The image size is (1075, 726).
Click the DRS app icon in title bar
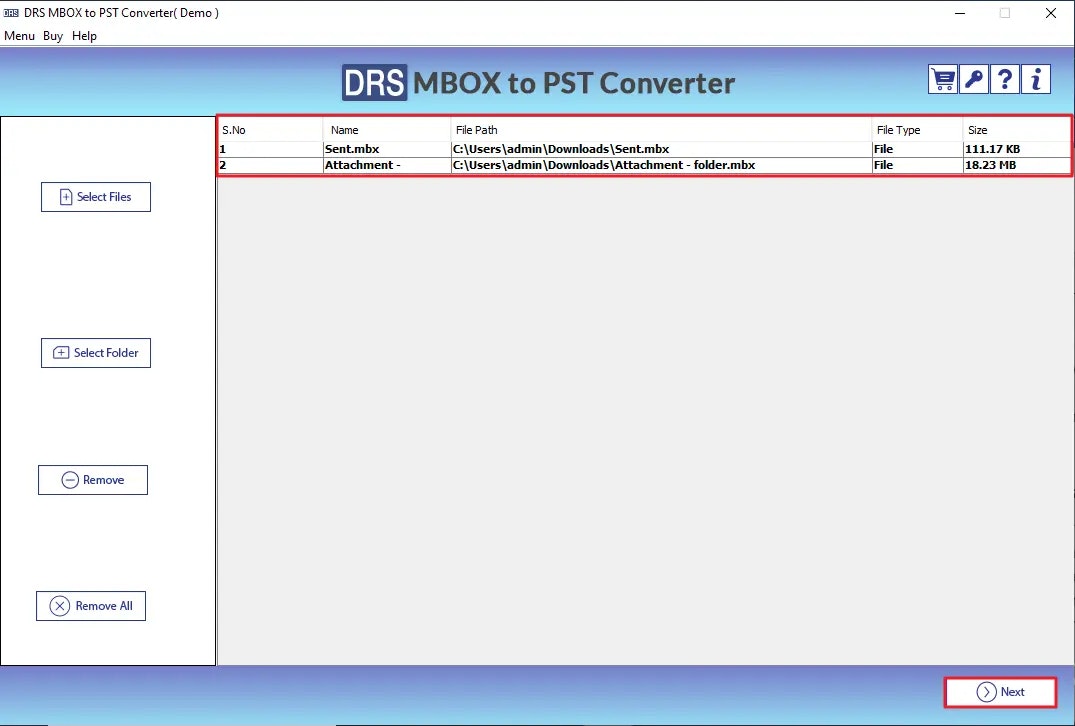click(x=11, y=13)
